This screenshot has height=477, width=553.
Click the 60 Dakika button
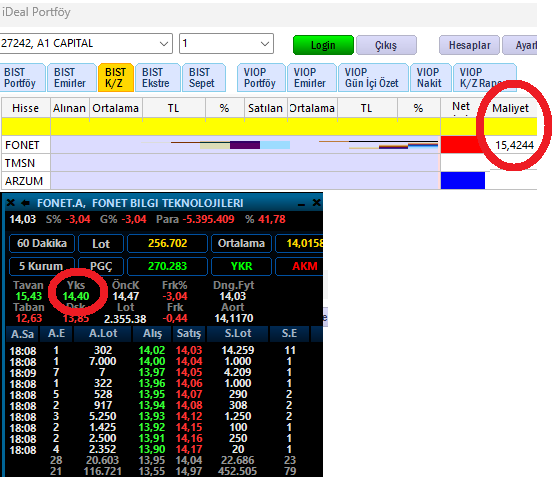42,243
